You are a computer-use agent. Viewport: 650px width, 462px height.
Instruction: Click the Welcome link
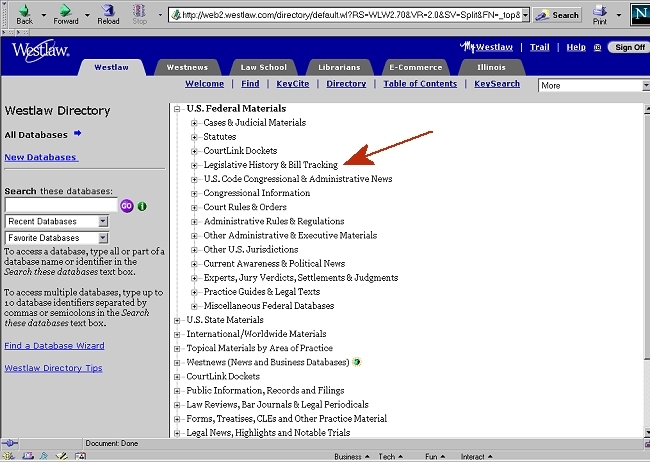(x=204, y=84)
